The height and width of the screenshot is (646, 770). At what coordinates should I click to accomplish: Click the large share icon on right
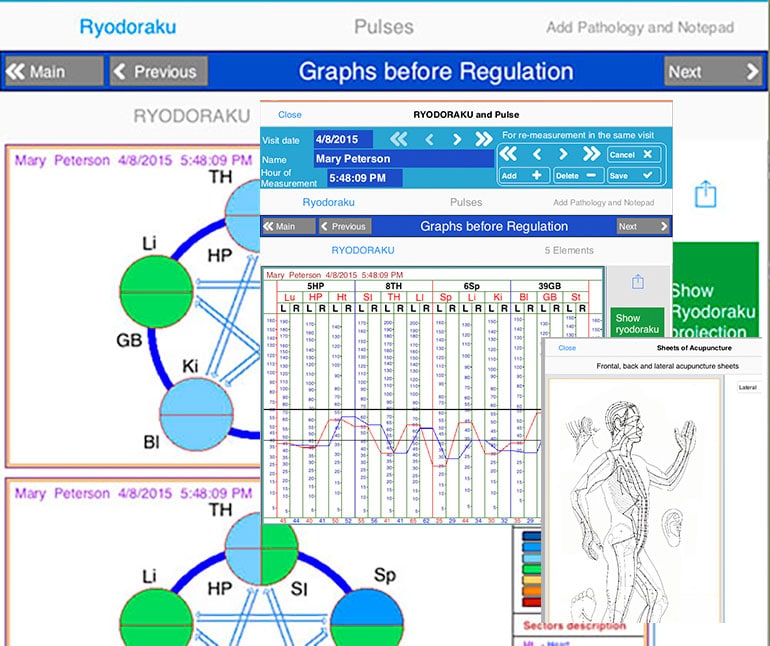pyautogui.click(x=706, y=192)
